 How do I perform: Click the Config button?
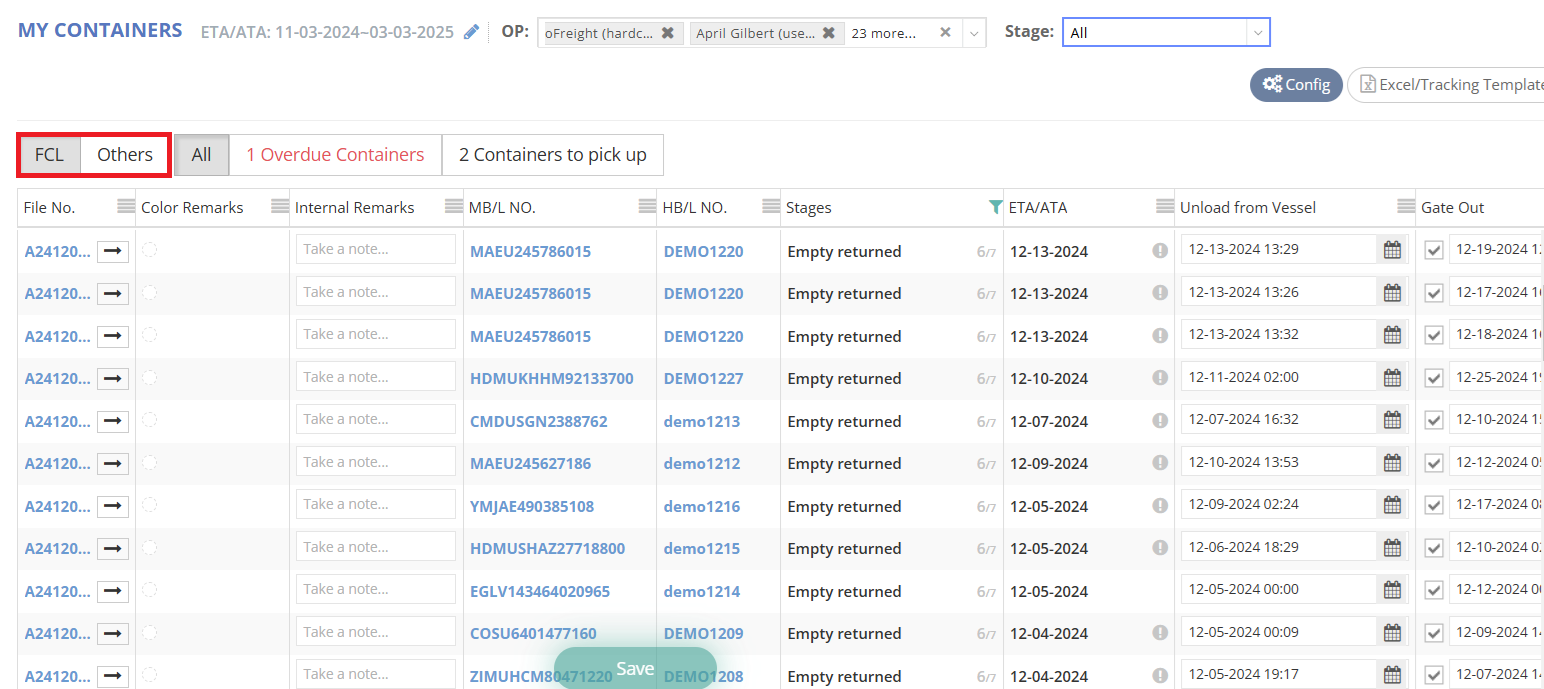point(1296,85)
